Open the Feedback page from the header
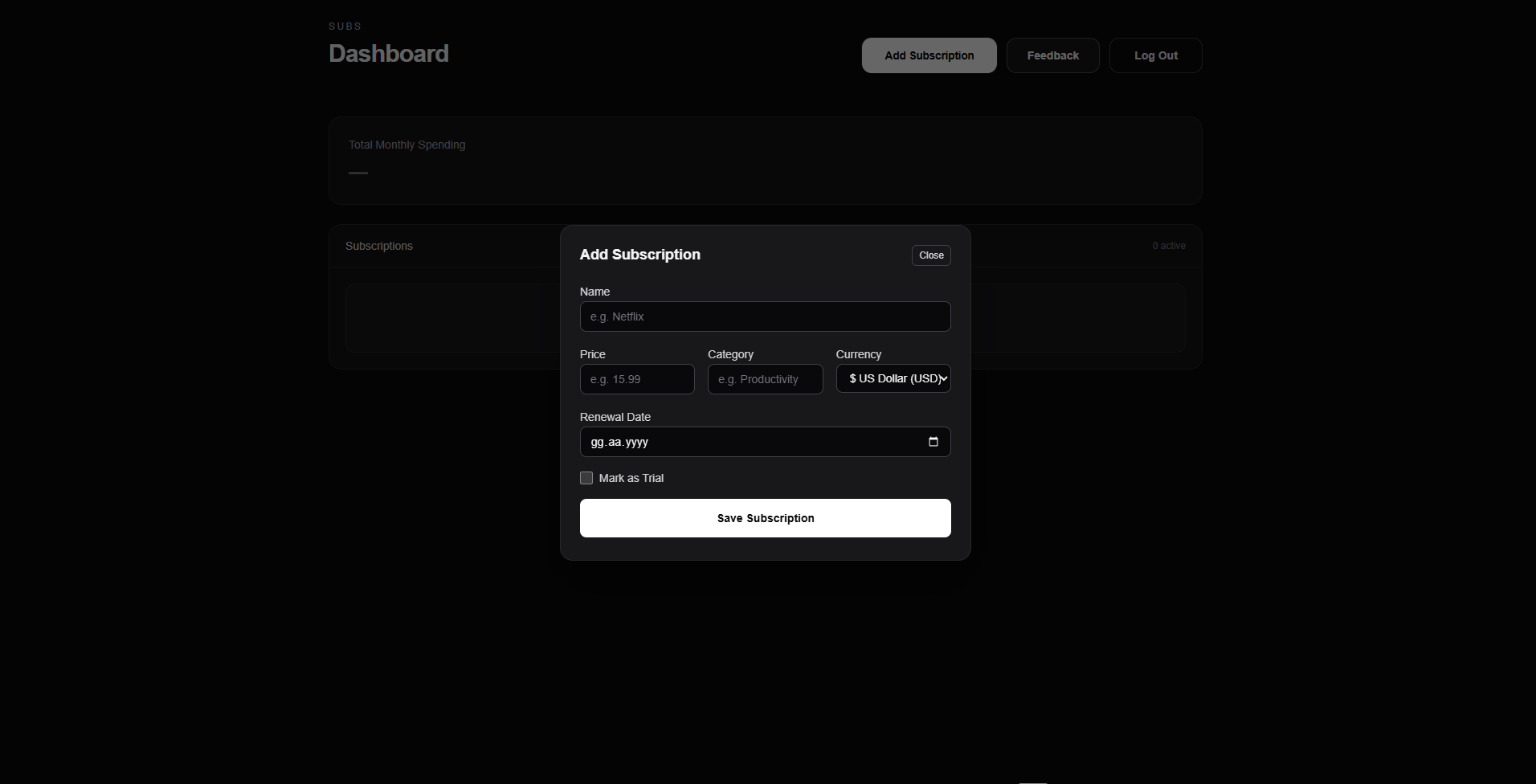Viewport: 1536px width, 784px height. 1052,55
